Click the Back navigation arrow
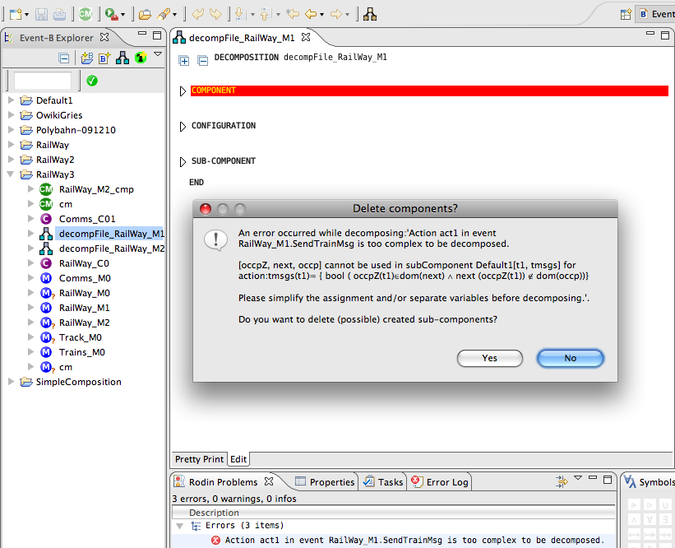The image size is (675, 548). tap(311, 14)
